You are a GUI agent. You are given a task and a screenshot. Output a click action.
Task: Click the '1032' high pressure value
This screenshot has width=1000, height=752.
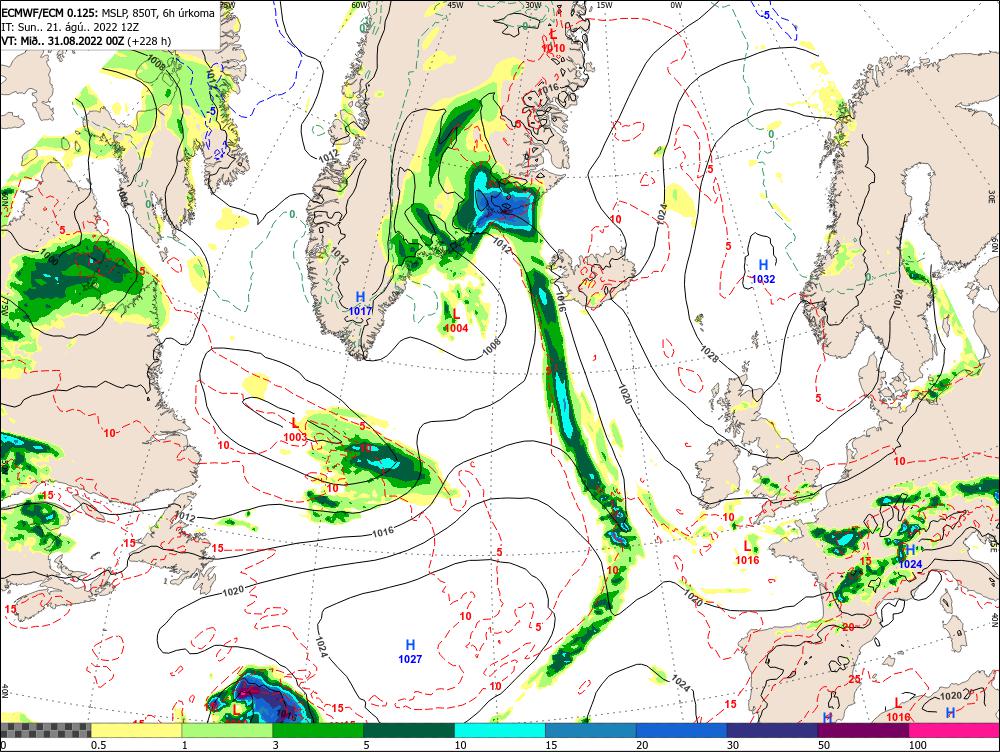click(763, 279)
